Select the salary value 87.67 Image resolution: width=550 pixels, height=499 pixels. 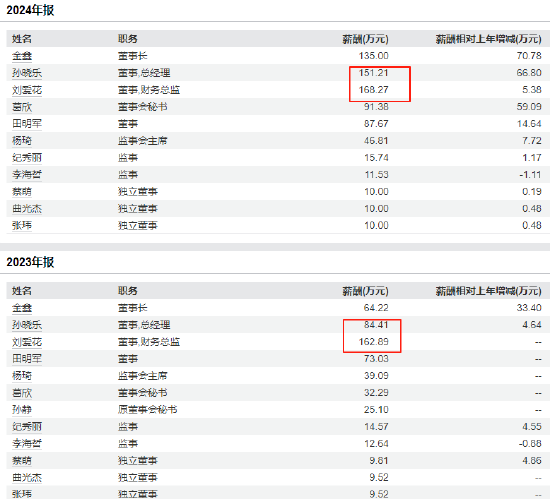click(376, 124)
